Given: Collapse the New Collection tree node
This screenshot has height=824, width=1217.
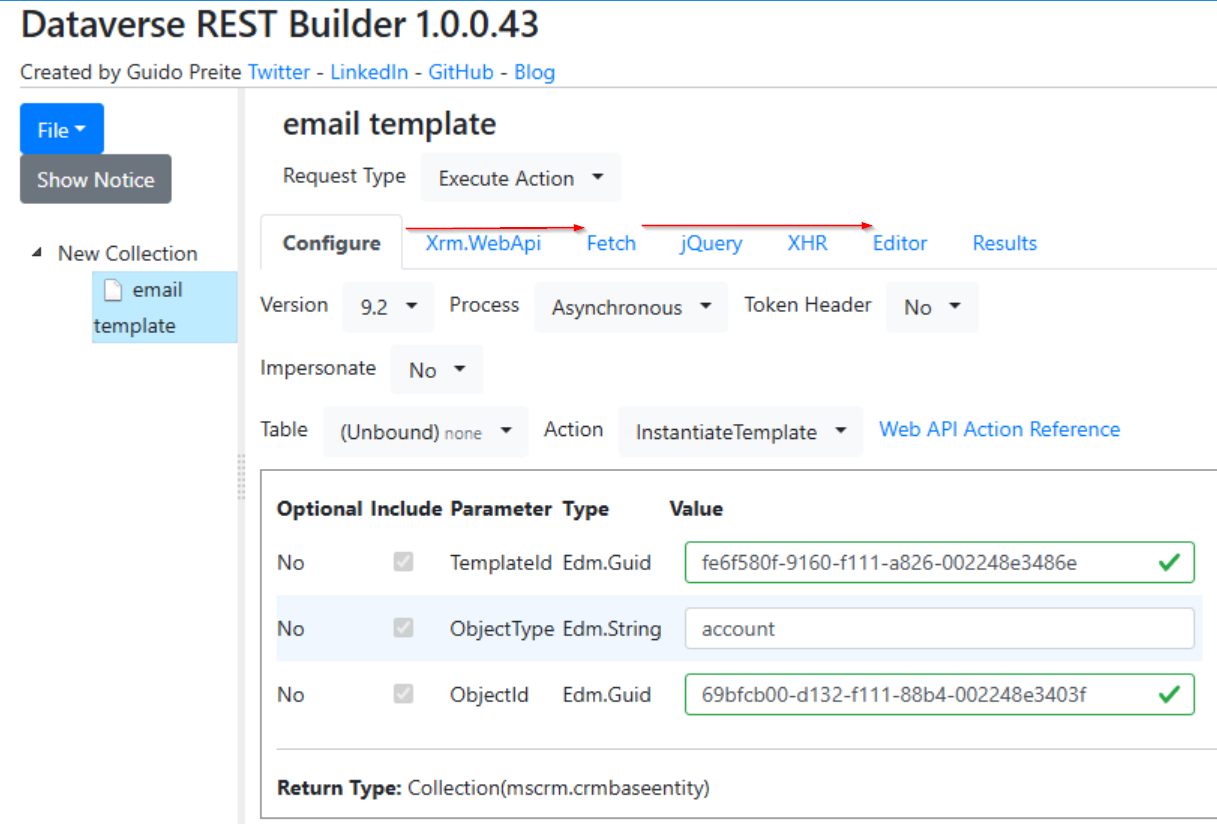Looking at the screenshot, I should coord(37,253).
